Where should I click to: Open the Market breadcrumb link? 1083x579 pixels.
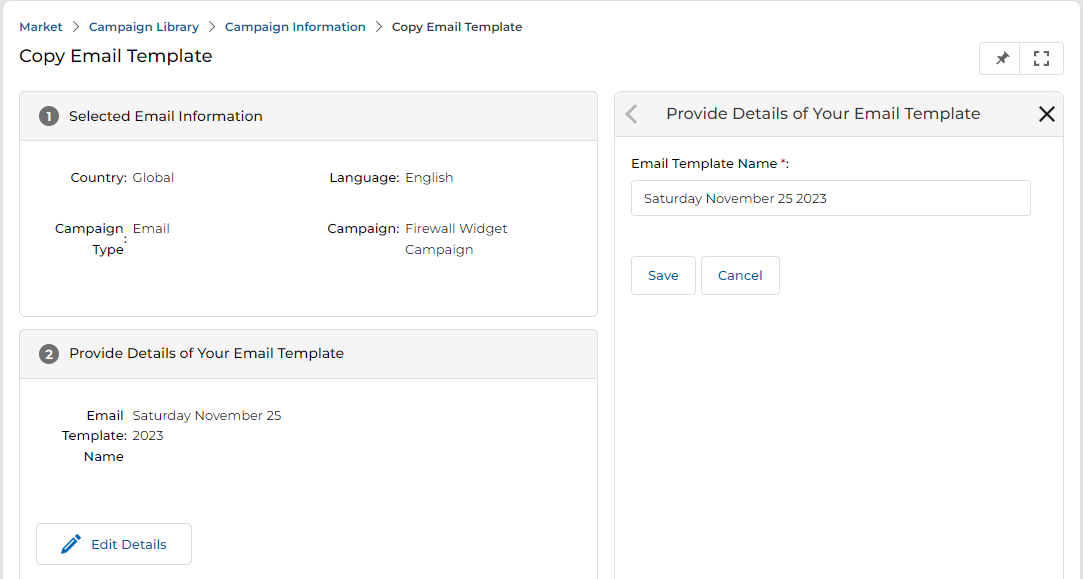tap(41, 27)
